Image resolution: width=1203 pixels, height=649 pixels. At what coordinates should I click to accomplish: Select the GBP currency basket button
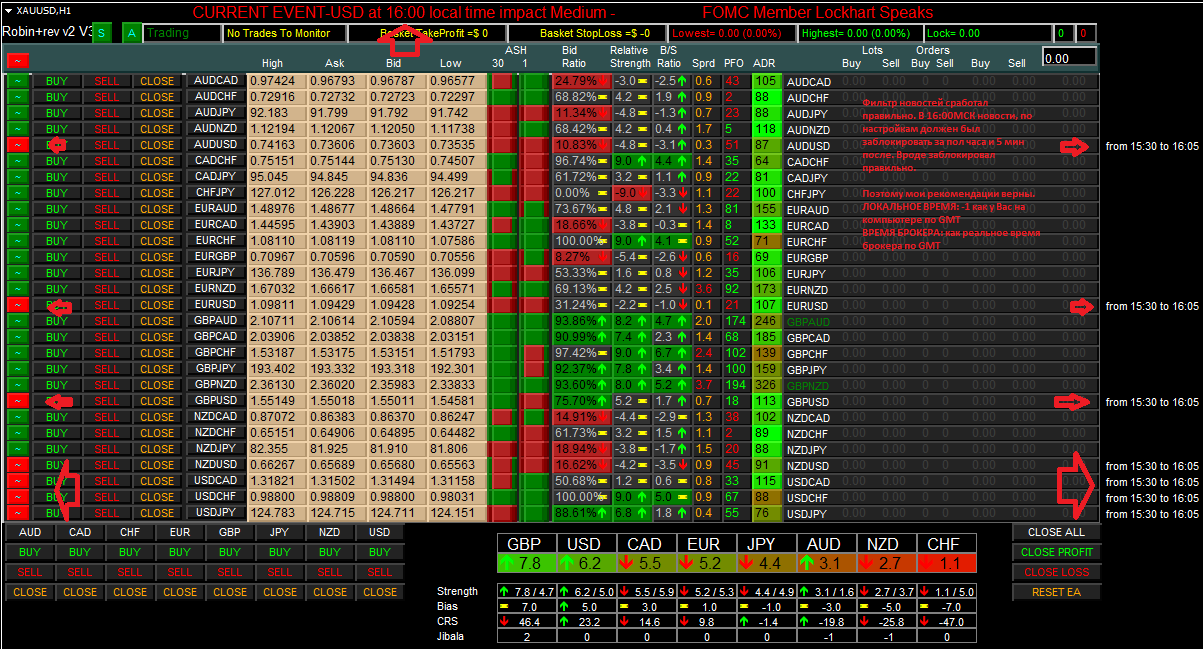tap(230, 532)
